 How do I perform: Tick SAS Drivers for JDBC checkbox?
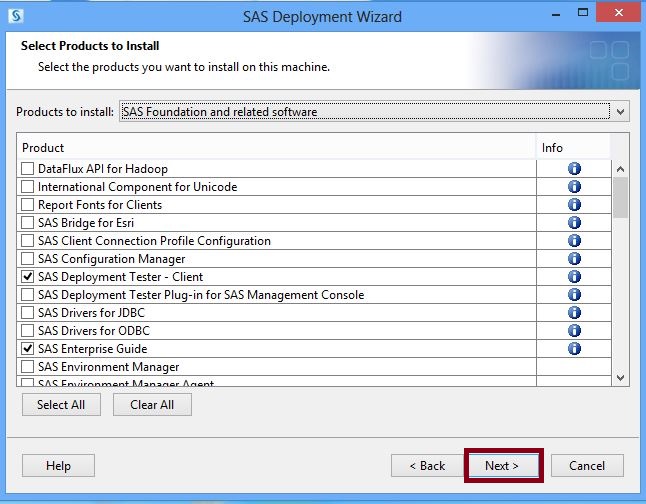tap(28, 312)
